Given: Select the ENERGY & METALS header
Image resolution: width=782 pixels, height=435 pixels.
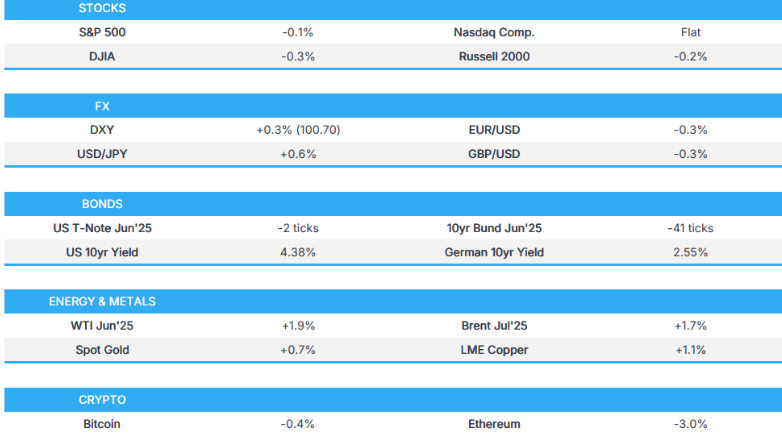Looking at the screenshot, I should [x=102, y=301].
